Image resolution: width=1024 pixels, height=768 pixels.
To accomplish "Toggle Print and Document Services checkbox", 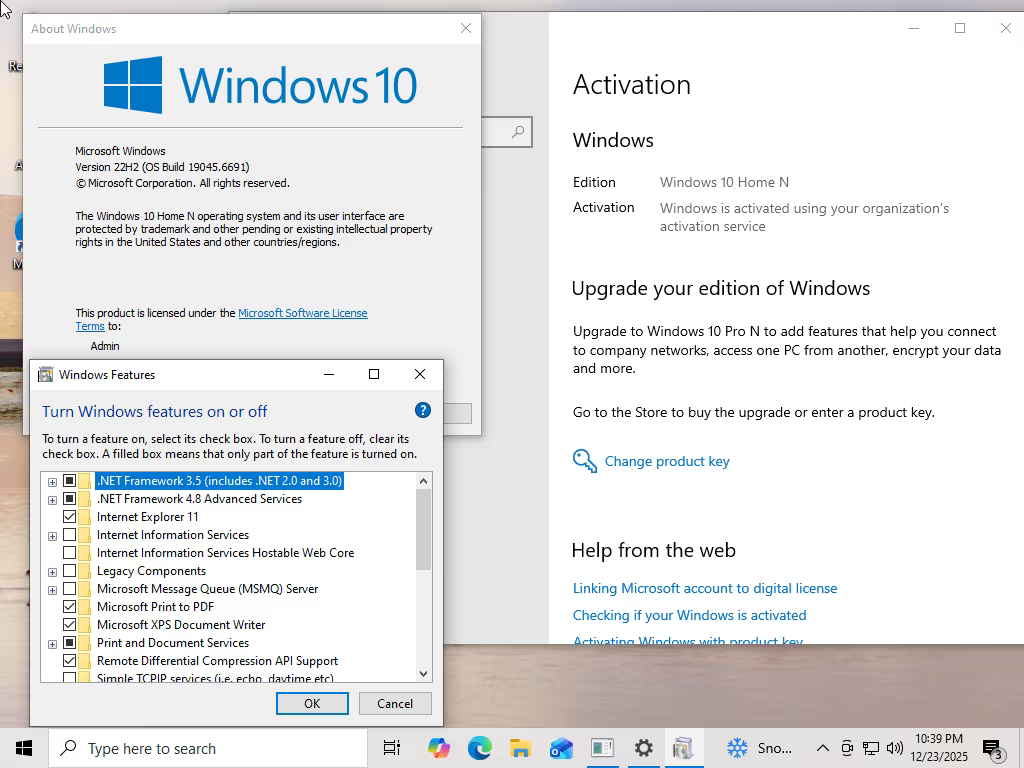I will tap(69, 643).
